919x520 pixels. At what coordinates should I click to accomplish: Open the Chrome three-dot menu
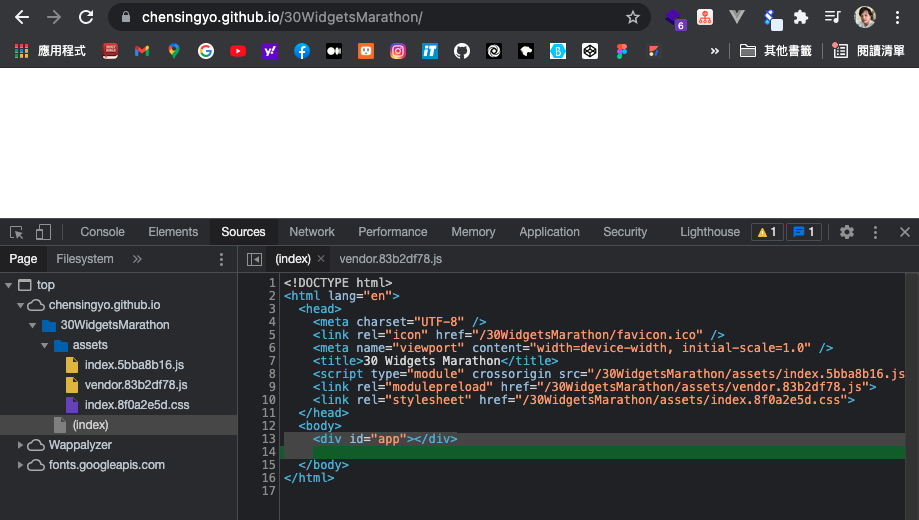tap(897, 17)
